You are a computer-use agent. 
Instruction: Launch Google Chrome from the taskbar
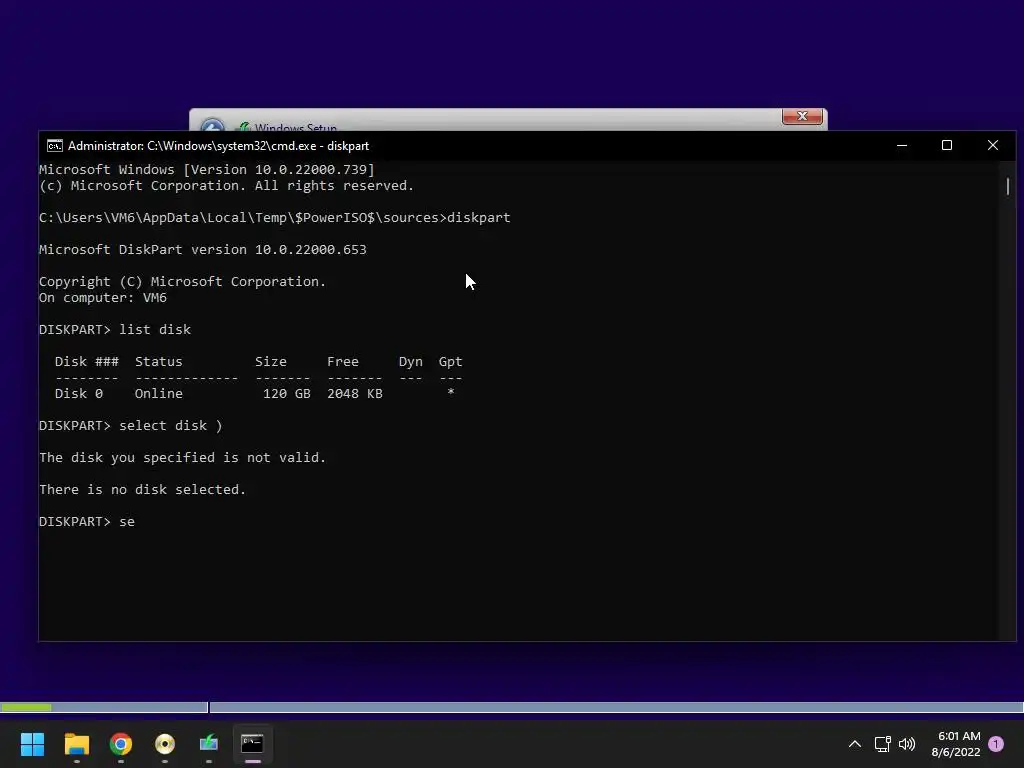coord(121,744)
